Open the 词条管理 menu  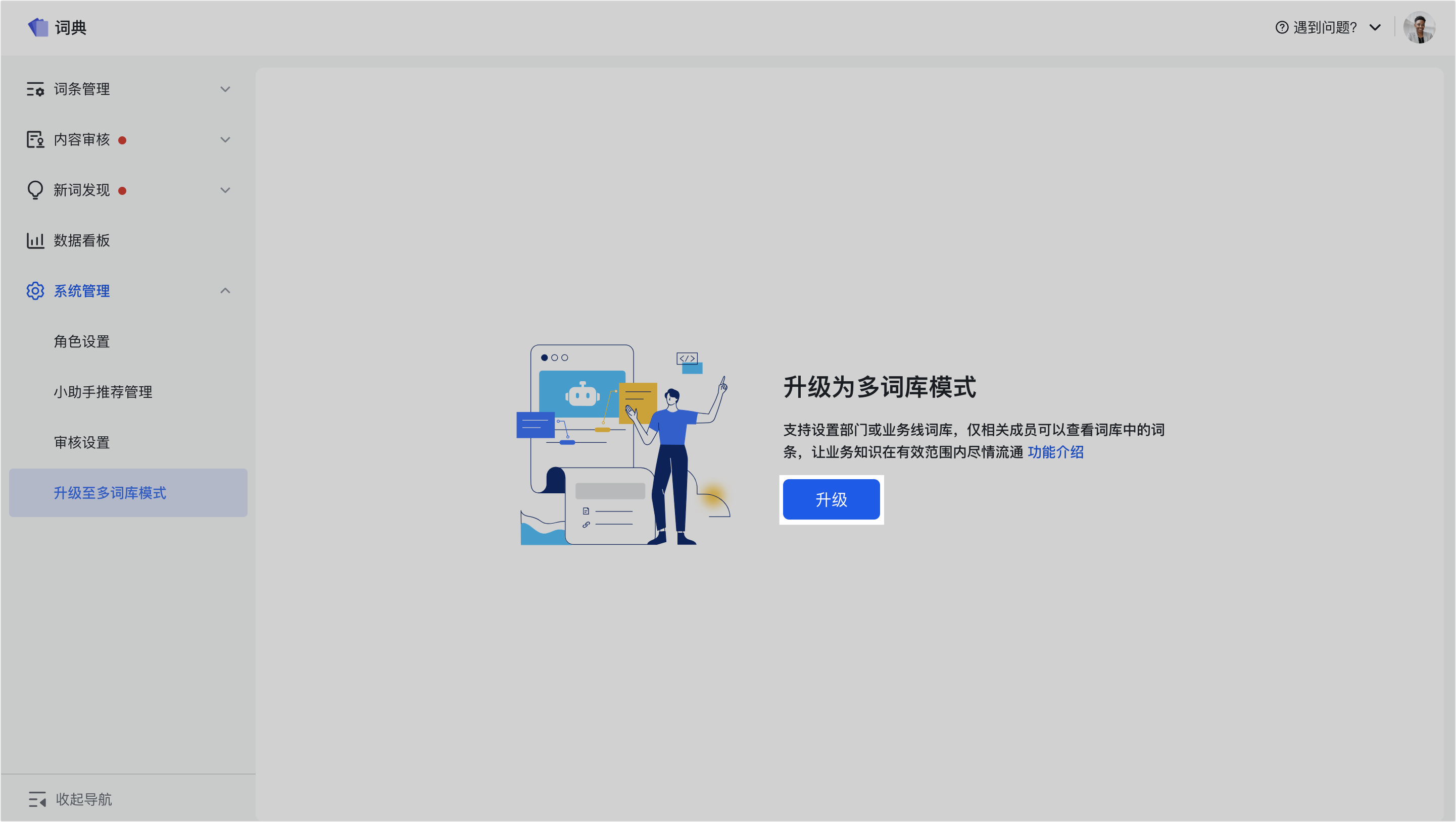click(128, 89)
